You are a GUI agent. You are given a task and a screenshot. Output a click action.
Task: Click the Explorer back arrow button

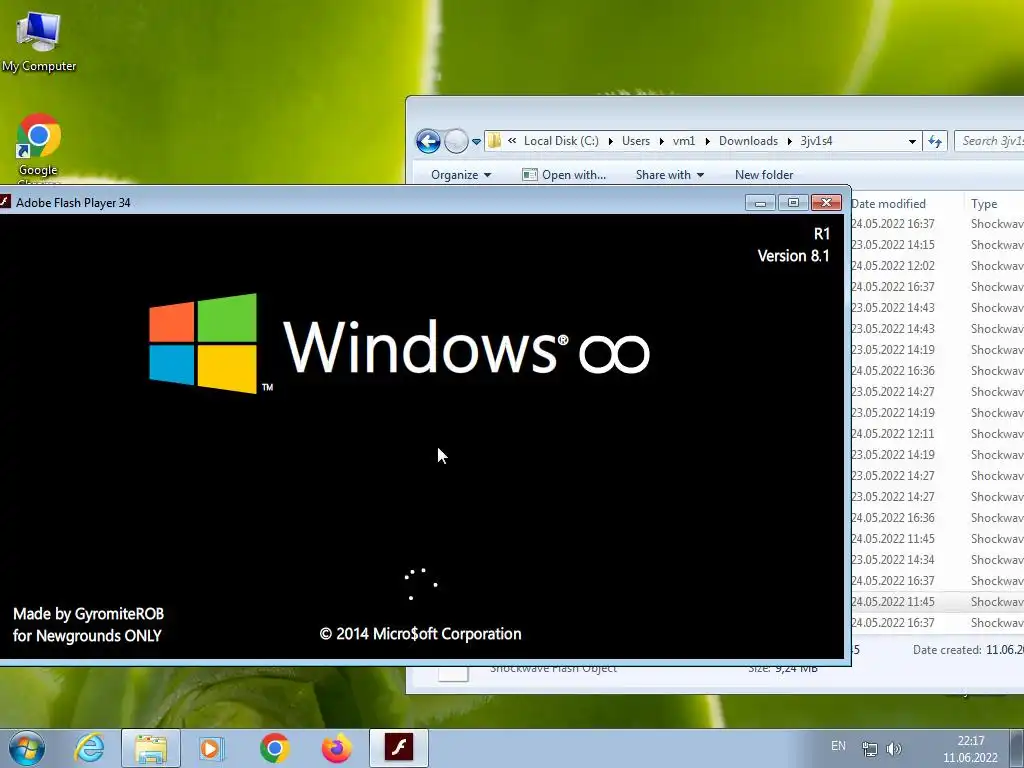(428, 141)
